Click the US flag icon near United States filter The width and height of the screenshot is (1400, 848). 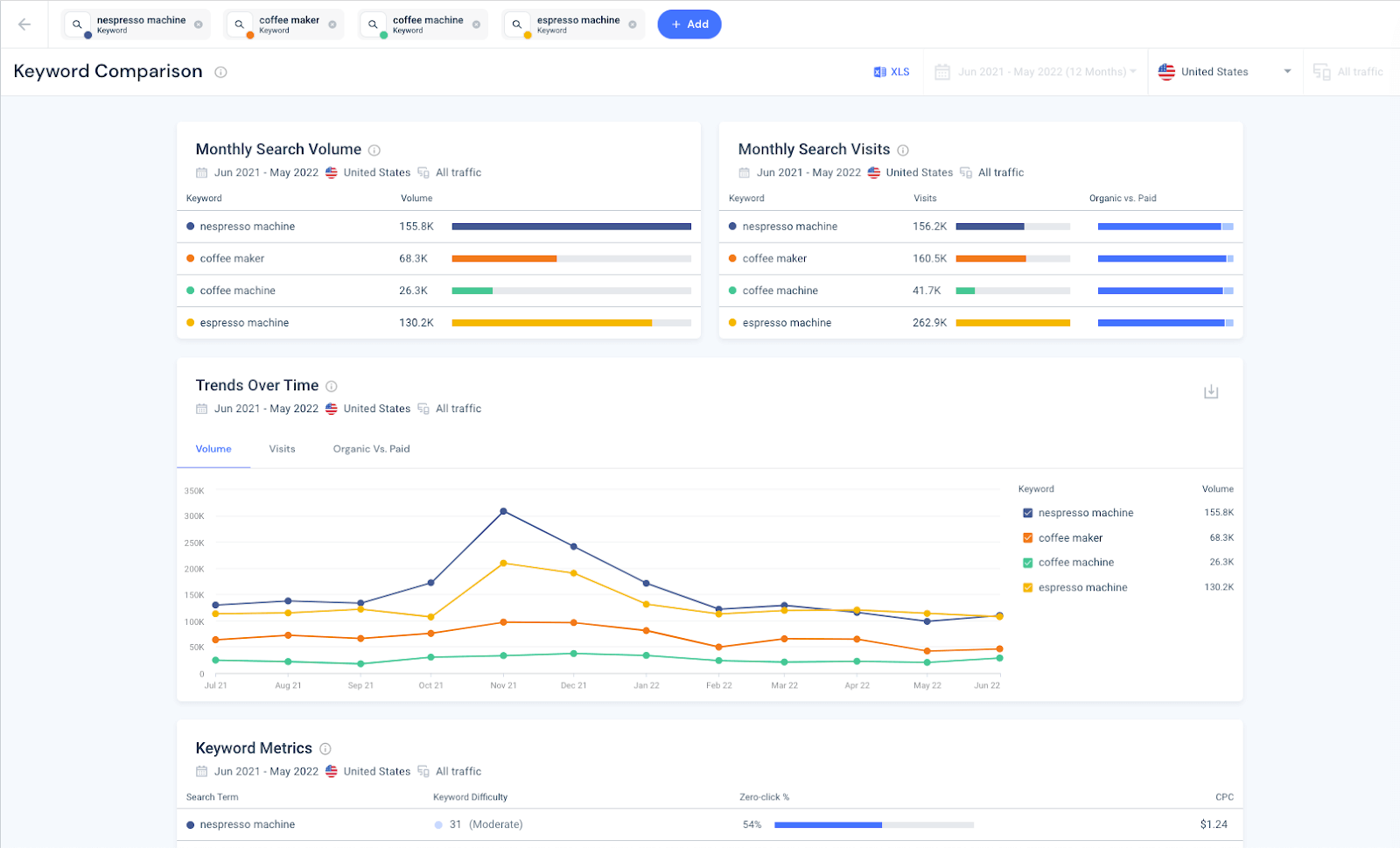pos(1166,72)
